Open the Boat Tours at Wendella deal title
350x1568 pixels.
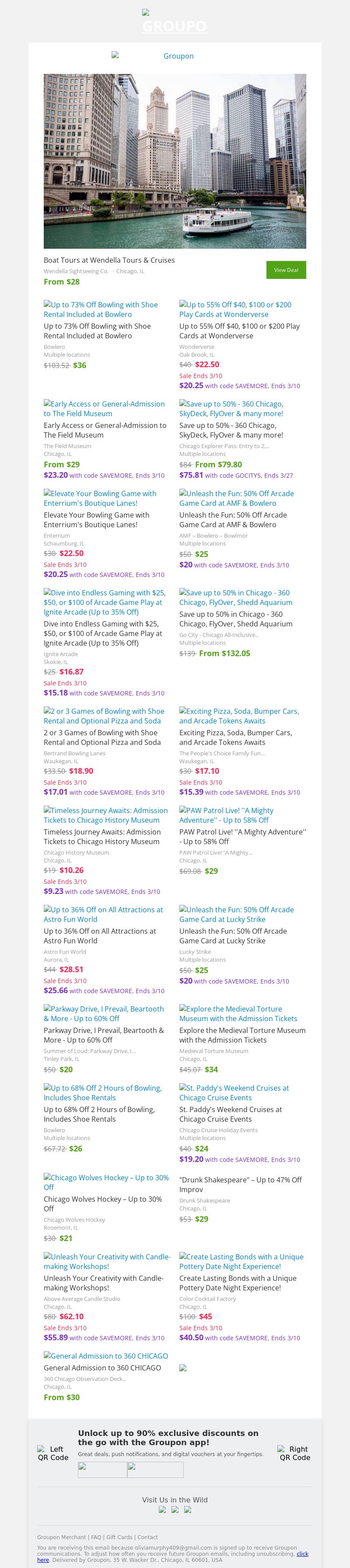click(x=109, y=260)
